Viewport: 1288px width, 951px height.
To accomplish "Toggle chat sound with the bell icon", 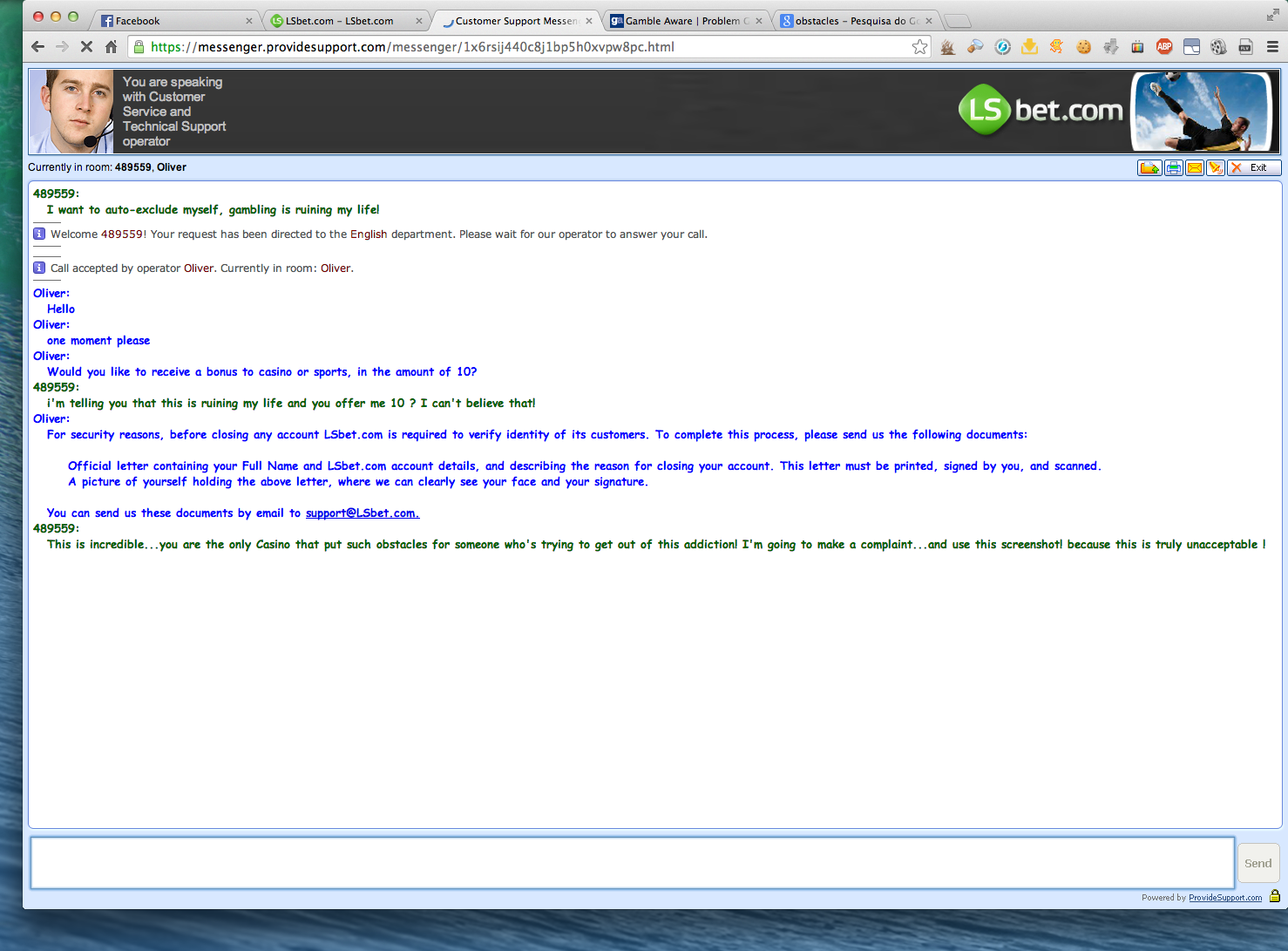I will pyautogui.click(x=1215, y=167).
